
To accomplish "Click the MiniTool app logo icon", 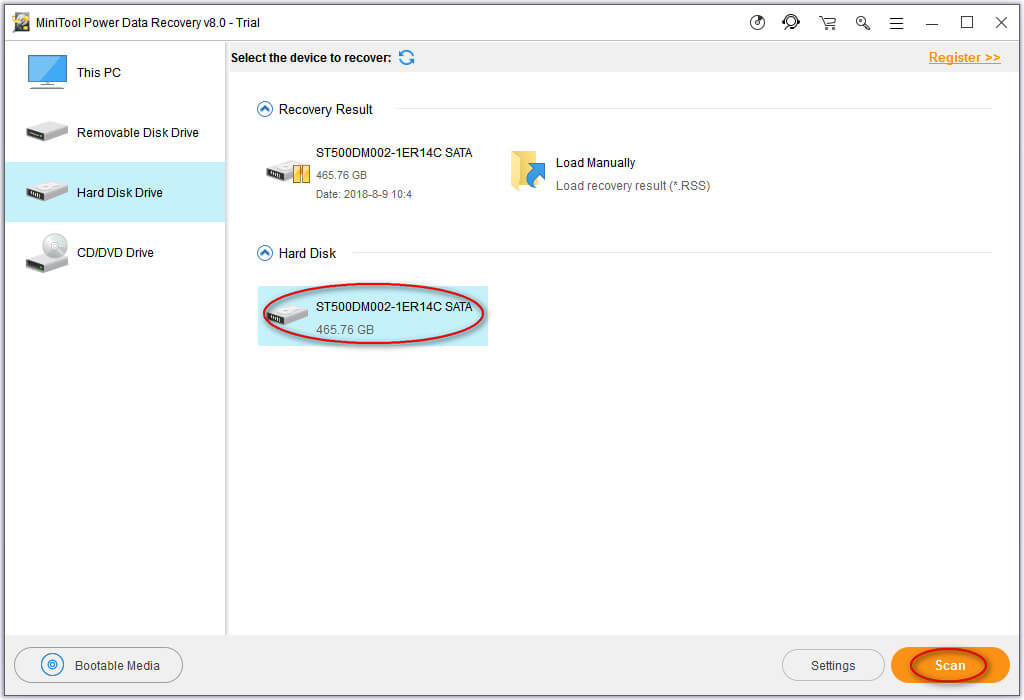I will coord(21,22).
